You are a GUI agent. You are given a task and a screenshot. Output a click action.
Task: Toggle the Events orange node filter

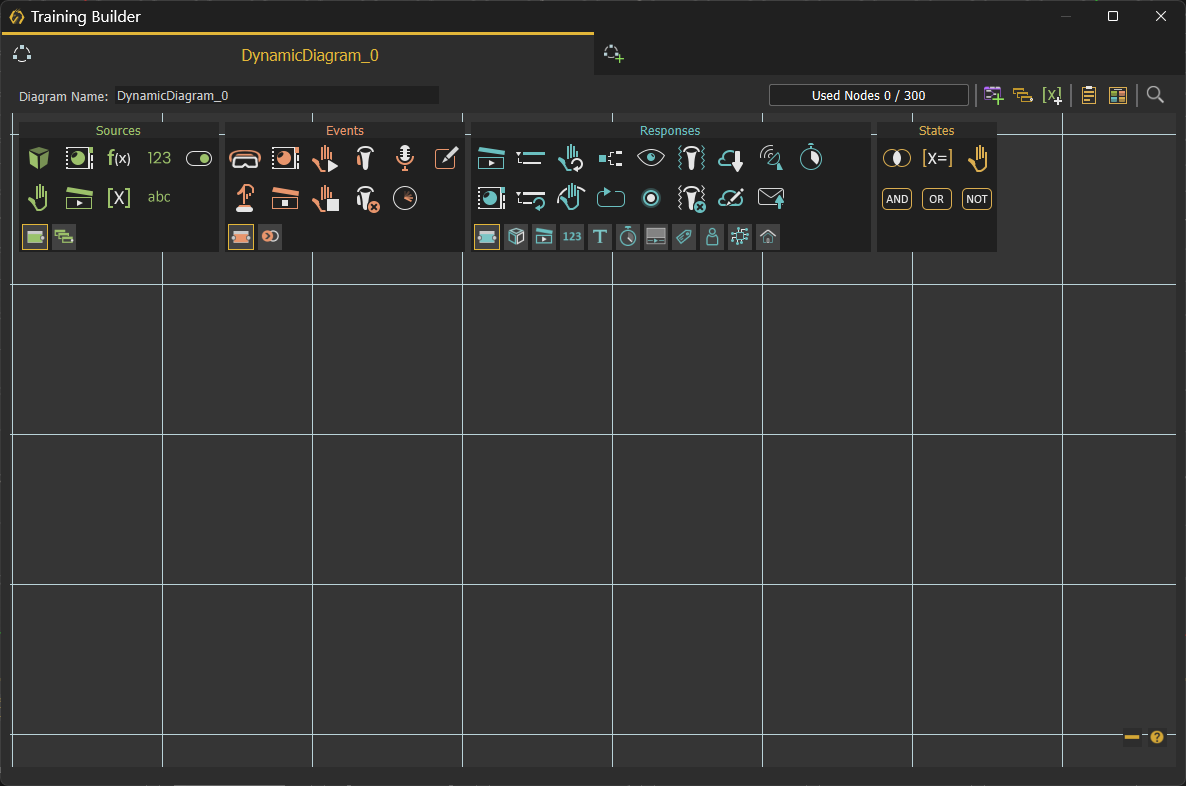[241, 237]
